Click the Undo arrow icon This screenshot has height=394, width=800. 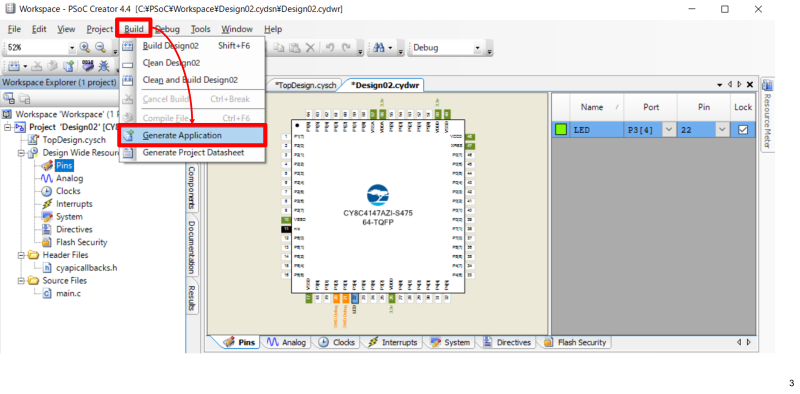(330, 47)
